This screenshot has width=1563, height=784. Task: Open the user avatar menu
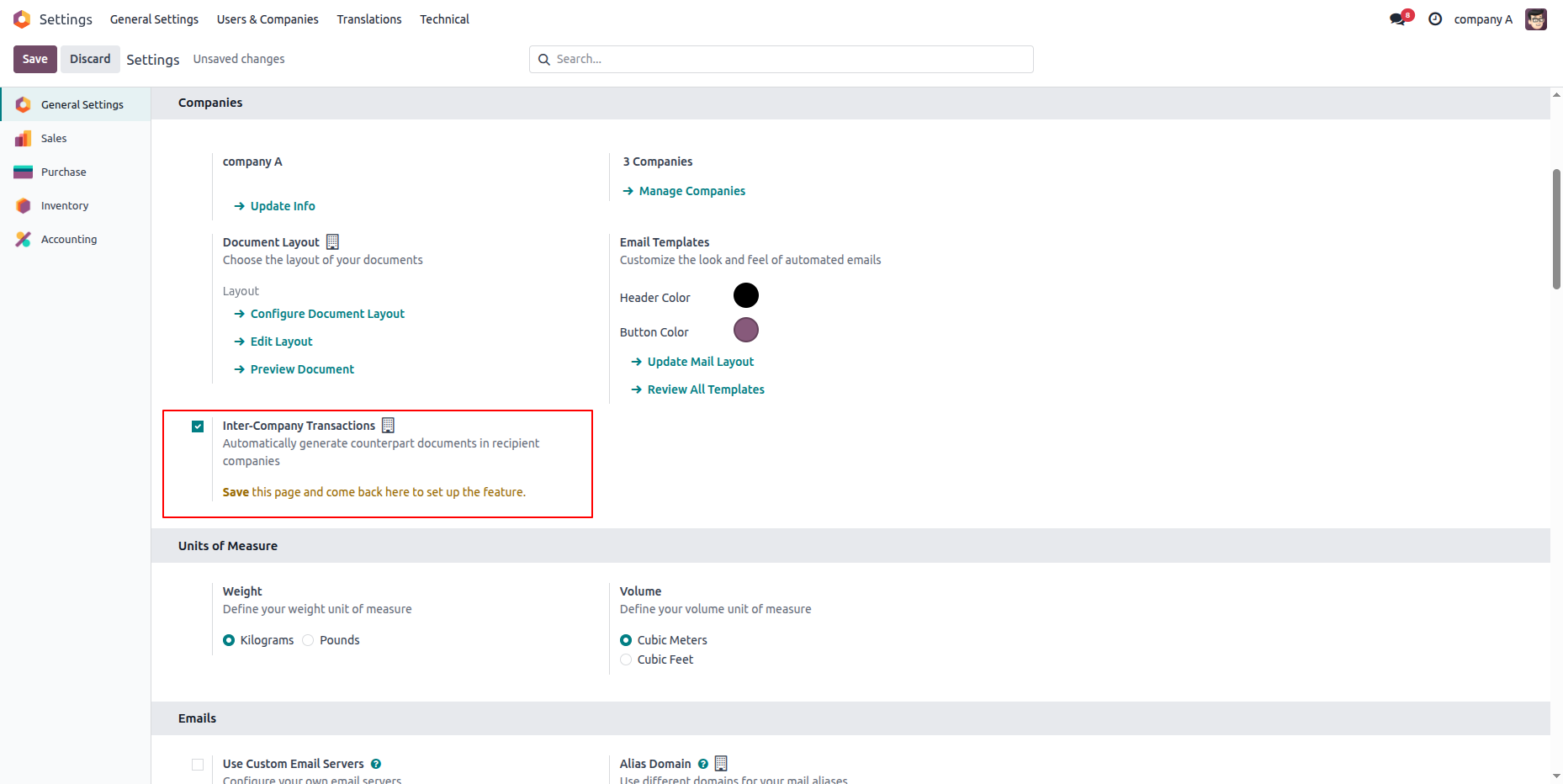[1536, 19]
